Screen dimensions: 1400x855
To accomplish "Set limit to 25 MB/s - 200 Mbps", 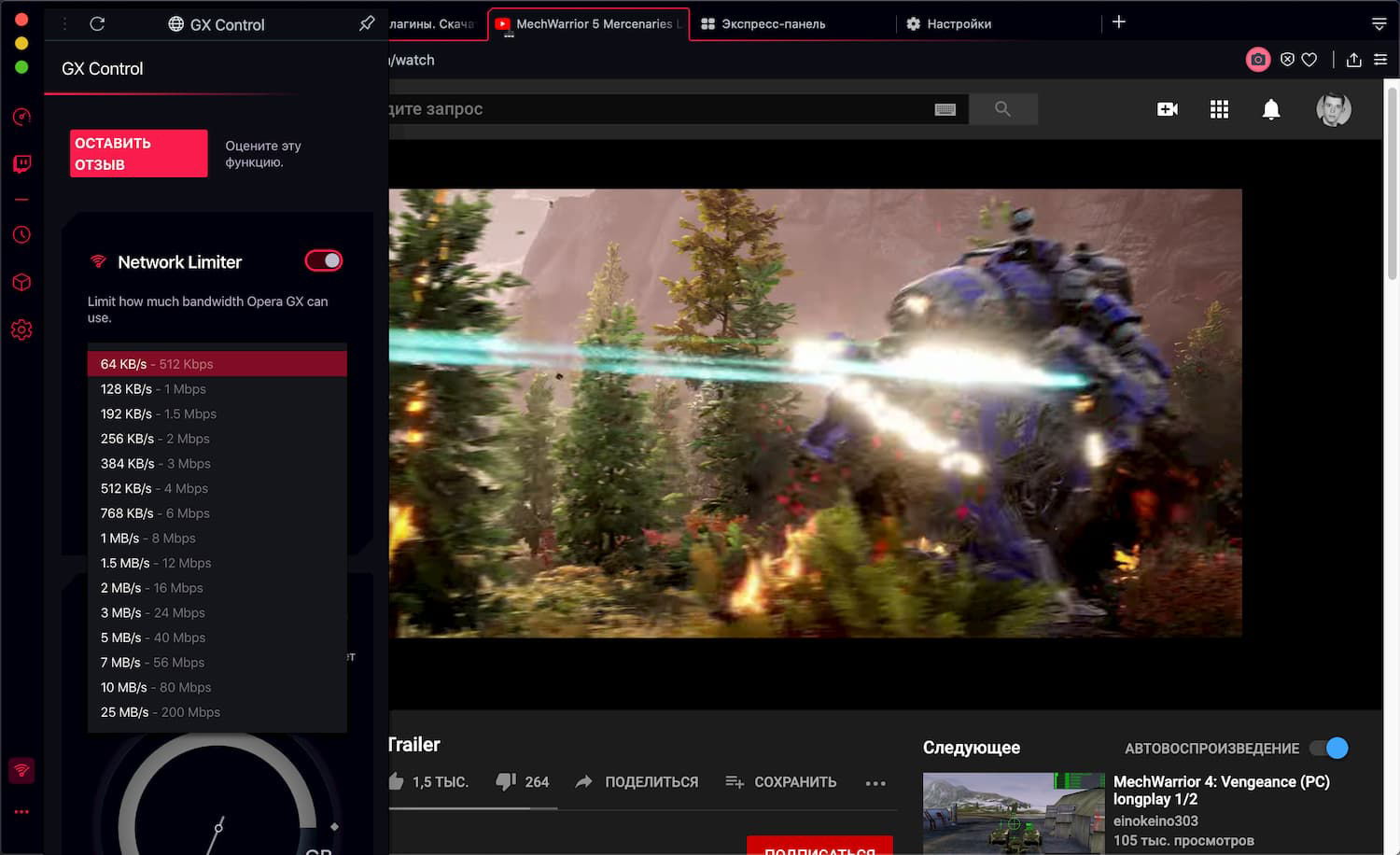I will click(217, 712).
